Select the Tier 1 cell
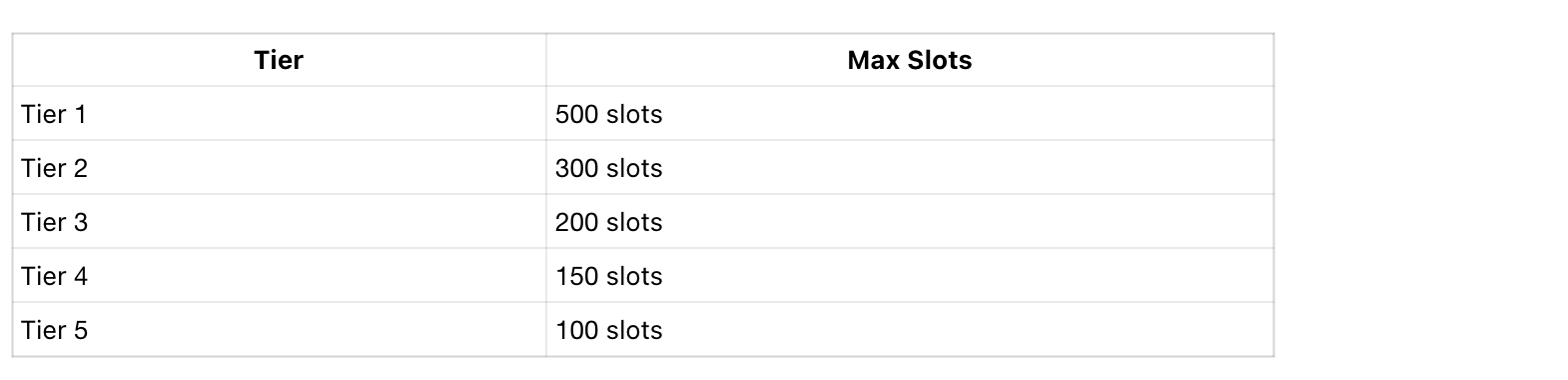 tap(279, 114)
